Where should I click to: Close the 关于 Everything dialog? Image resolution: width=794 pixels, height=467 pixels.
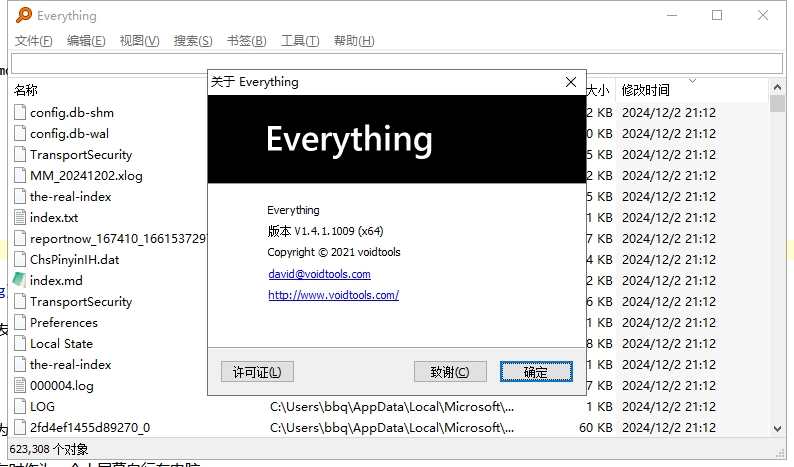(x=571, y=82)
